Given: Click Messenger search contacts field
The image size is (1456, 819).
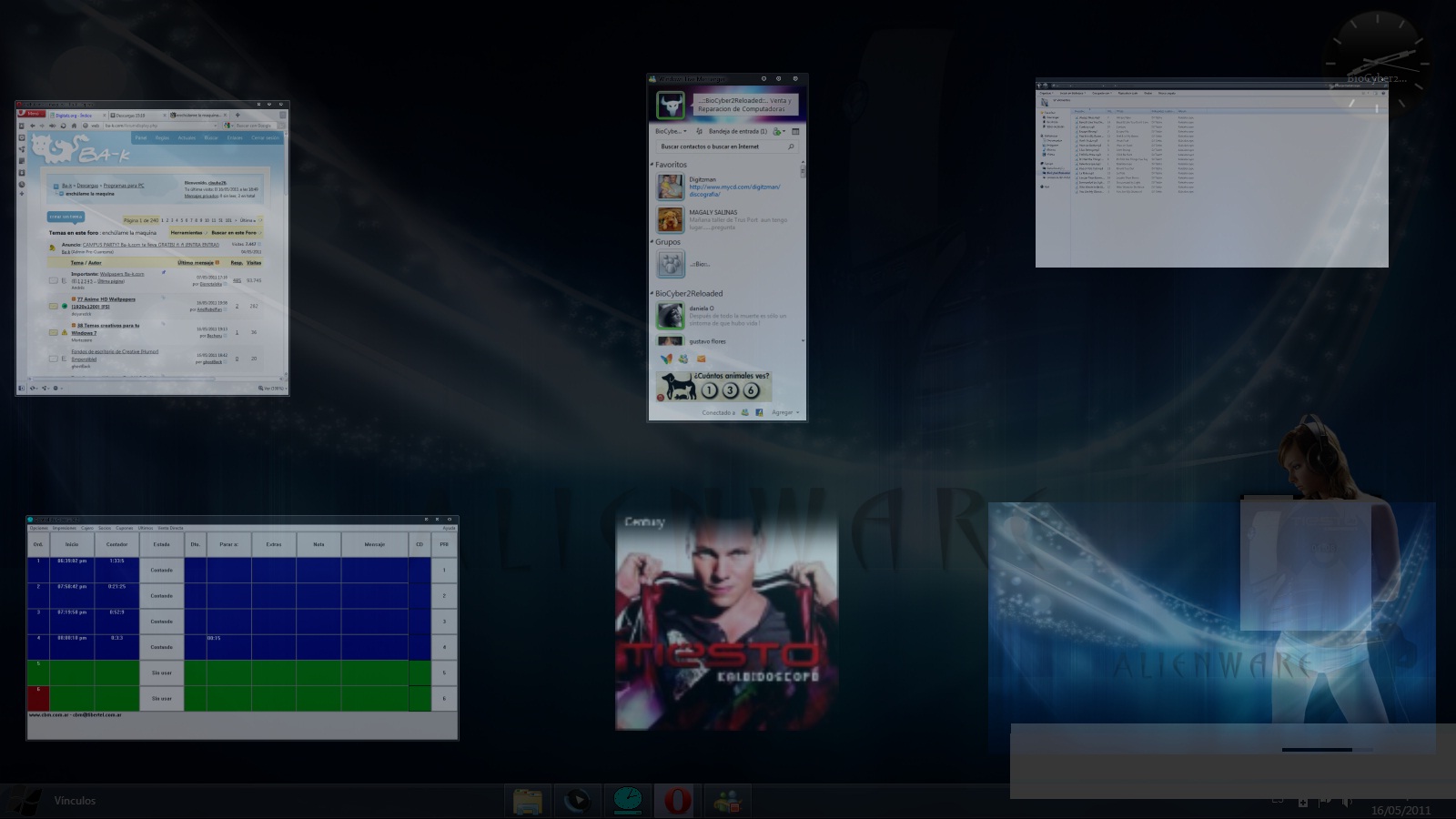Looking at the screenshot, I should (x=727, y=147).
